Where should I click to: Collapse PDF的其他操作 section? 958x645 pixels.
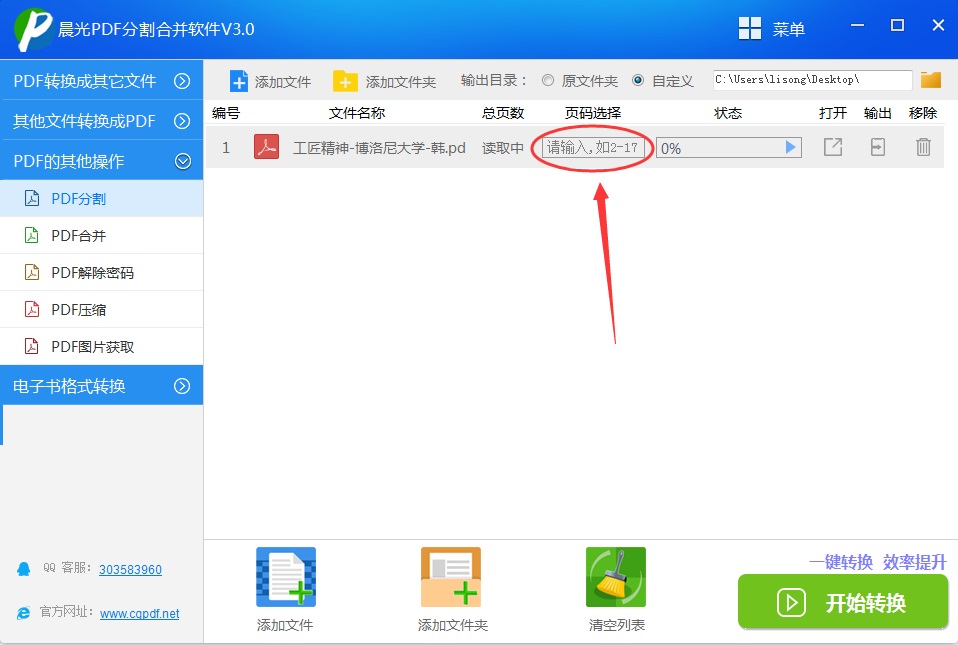(x=101, y=161)
